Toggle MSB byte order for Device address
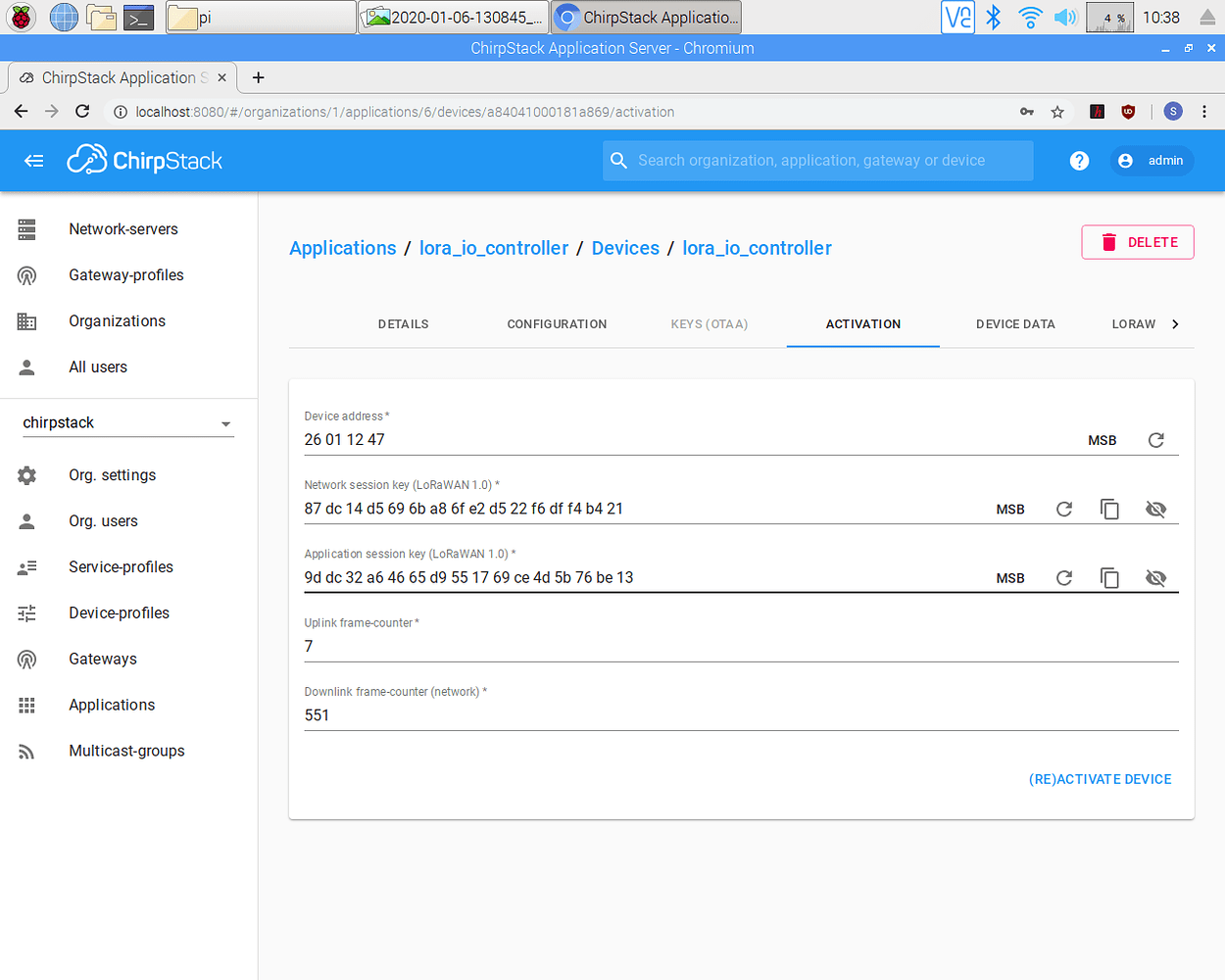Screen dimensions: 1225x980 pos(1102,441)
